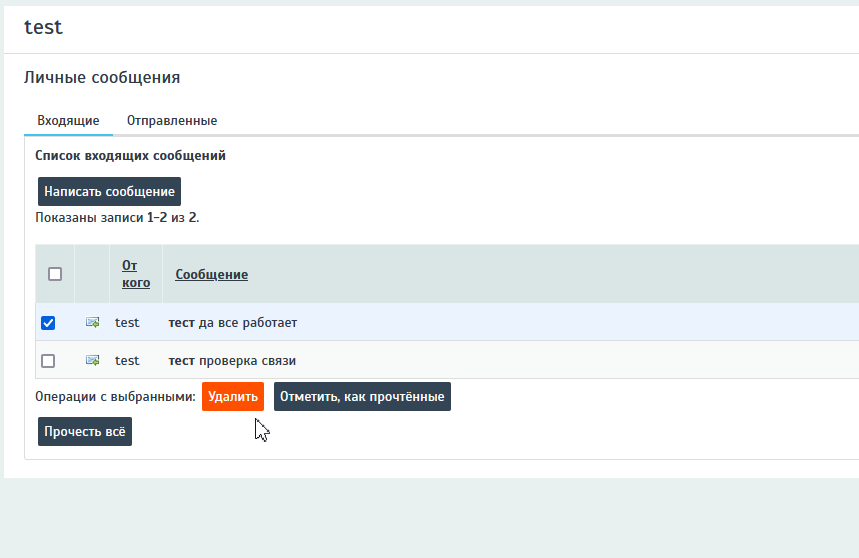Screen dimensions: 859x558
Task: Click the Прочесть всё button
Action: 85,432
